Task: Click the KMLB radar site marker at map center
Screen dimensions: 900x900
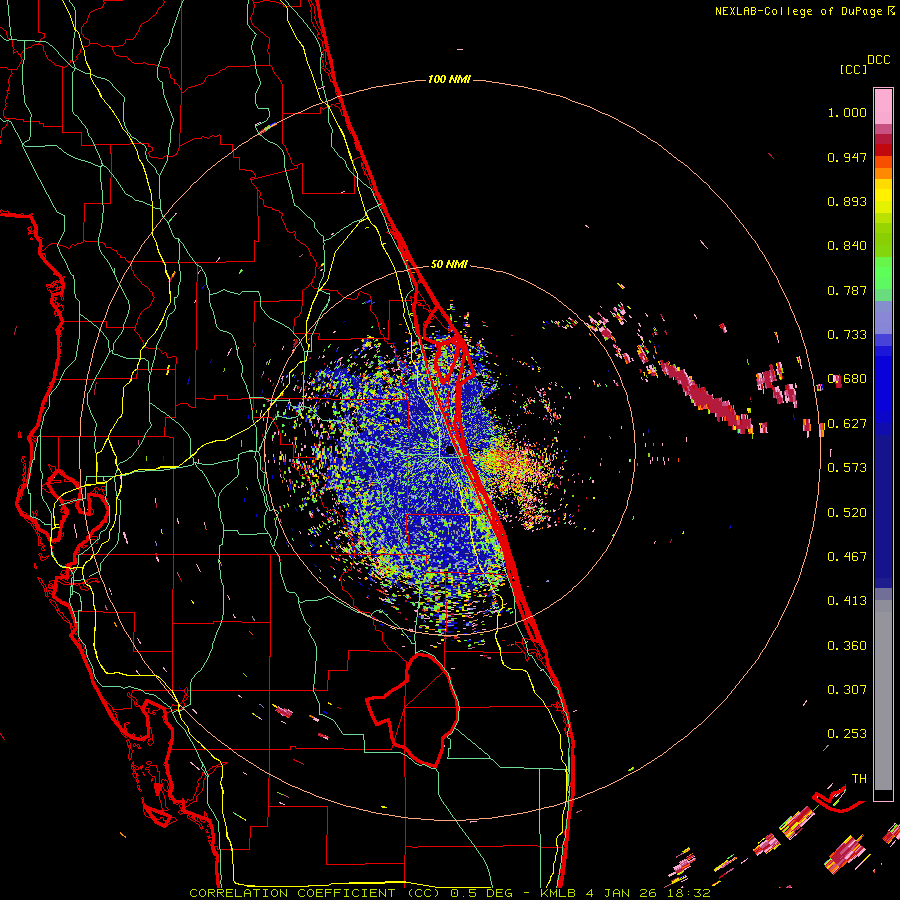Action: 449,451
